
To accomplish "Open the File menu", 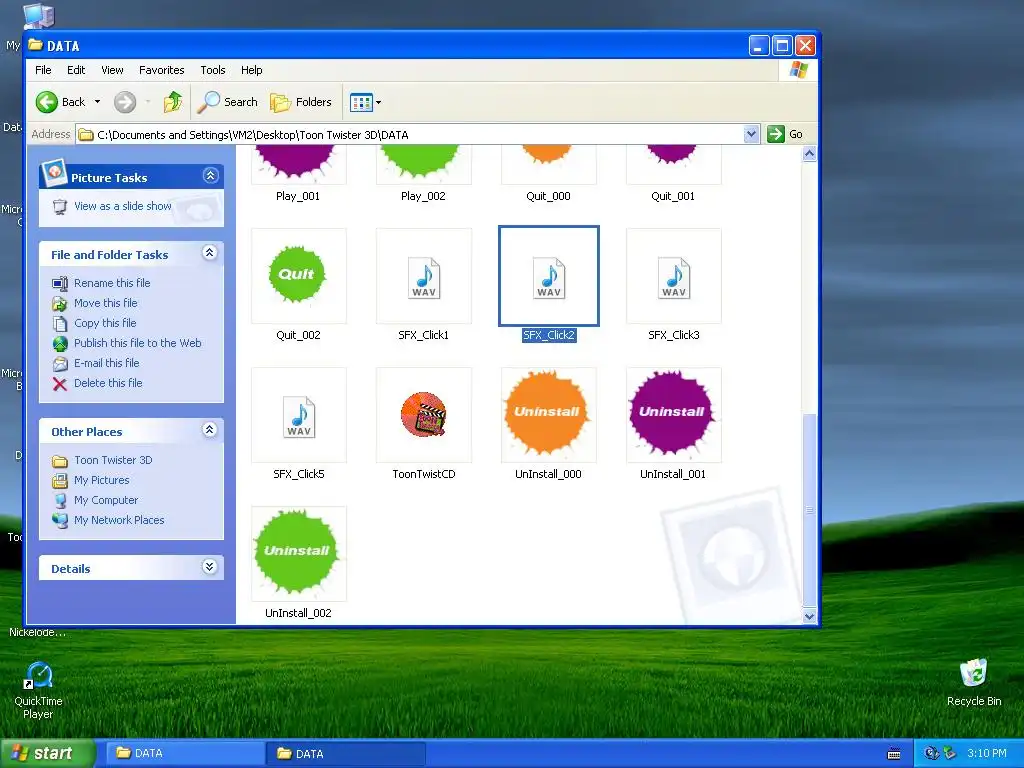I will tap(43, 70).
